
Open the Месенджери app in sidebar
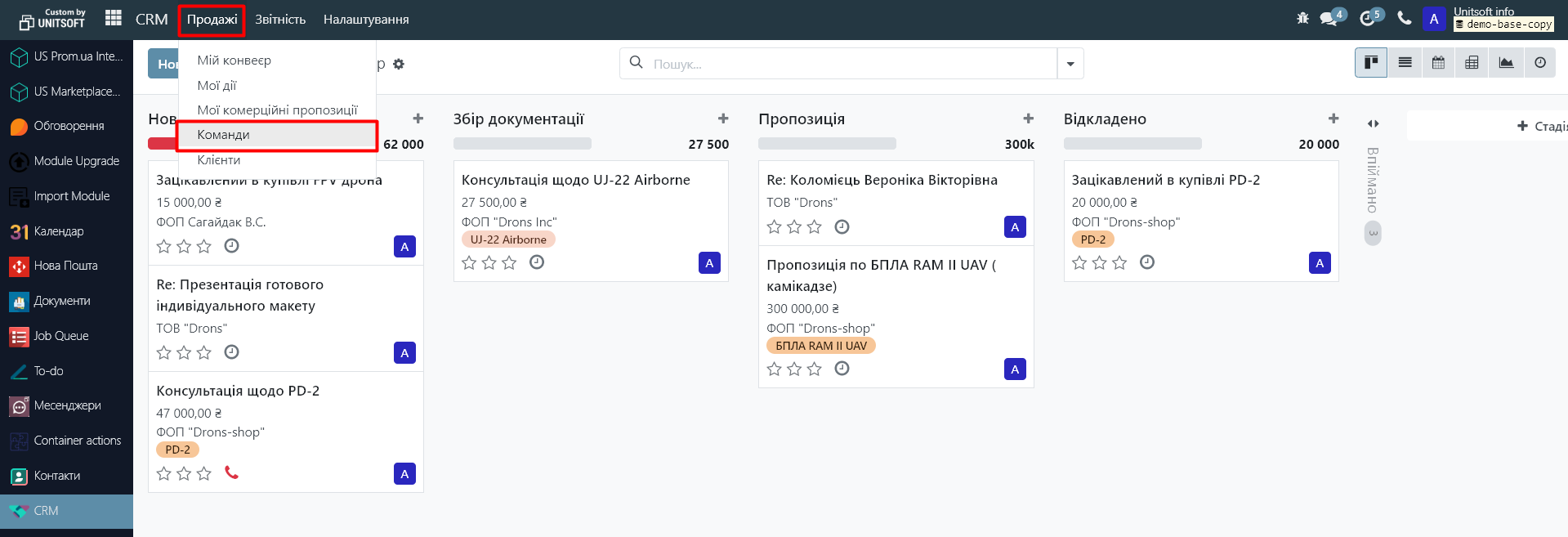(x=66, y=405)
